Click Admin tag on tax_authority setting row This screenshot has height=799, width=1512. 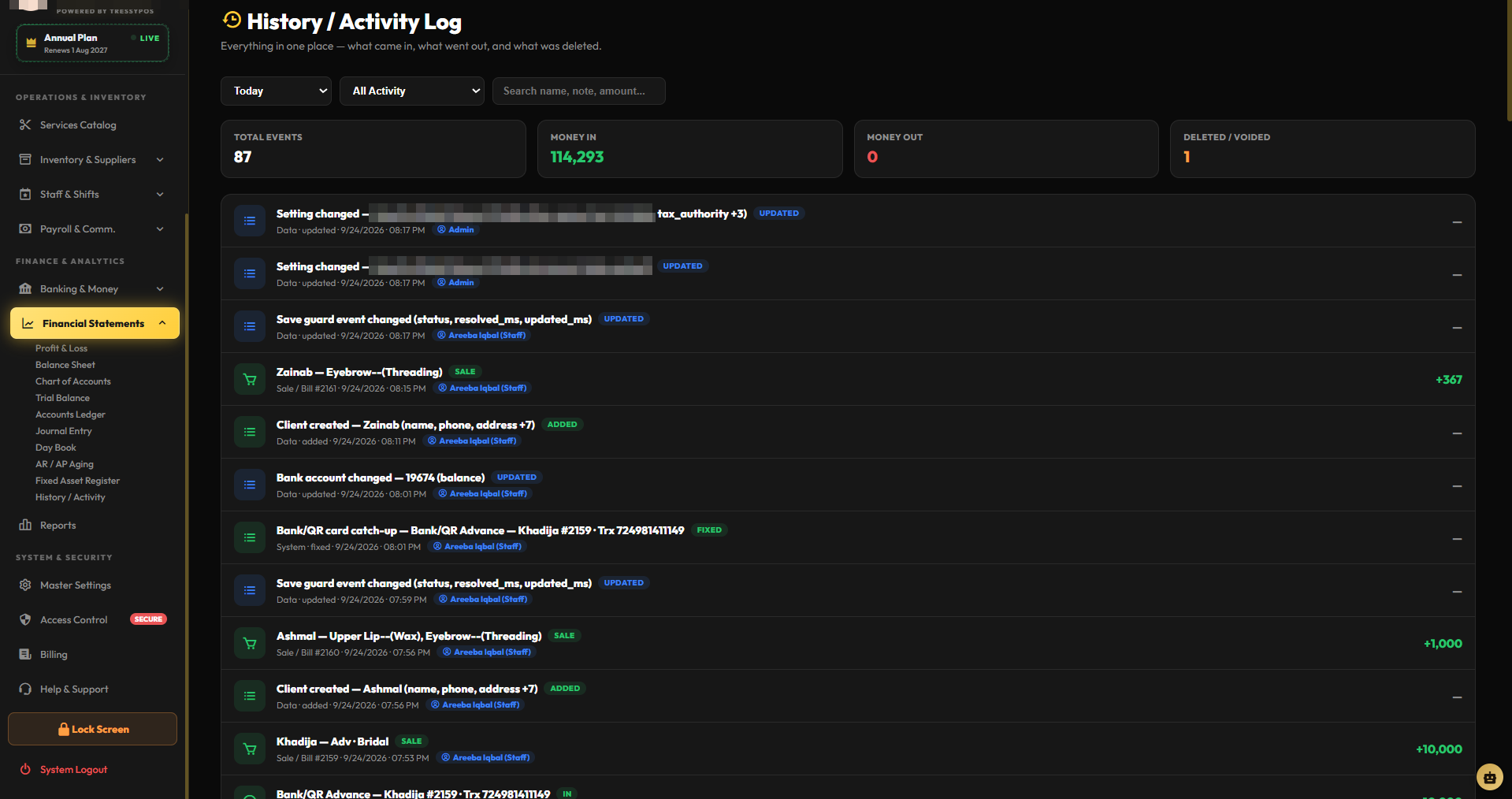point(456,230)
